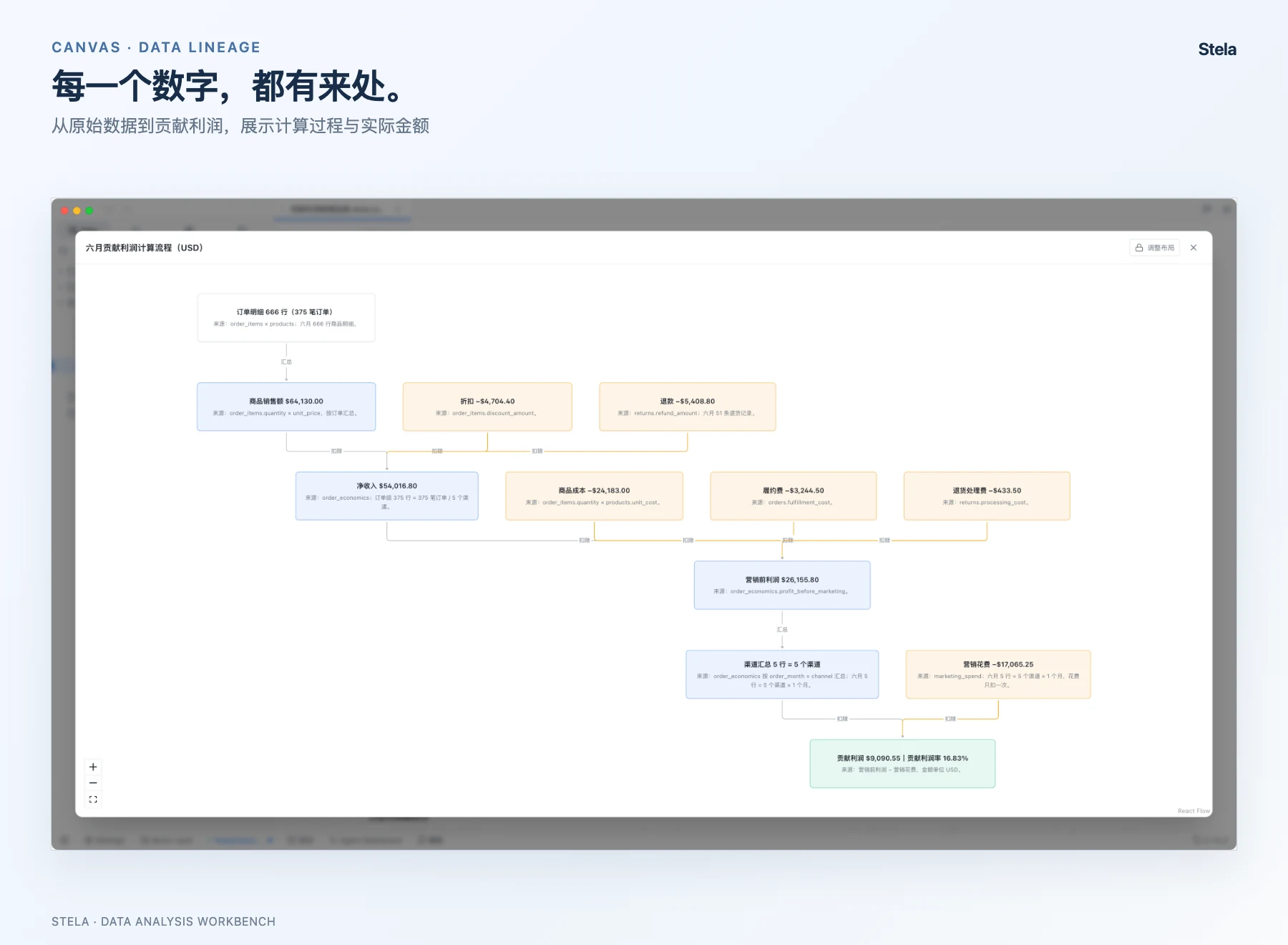Viewport: 1288px width, 945px height.
Task: Fit the flow diagram to view
Action: point(93,800)
